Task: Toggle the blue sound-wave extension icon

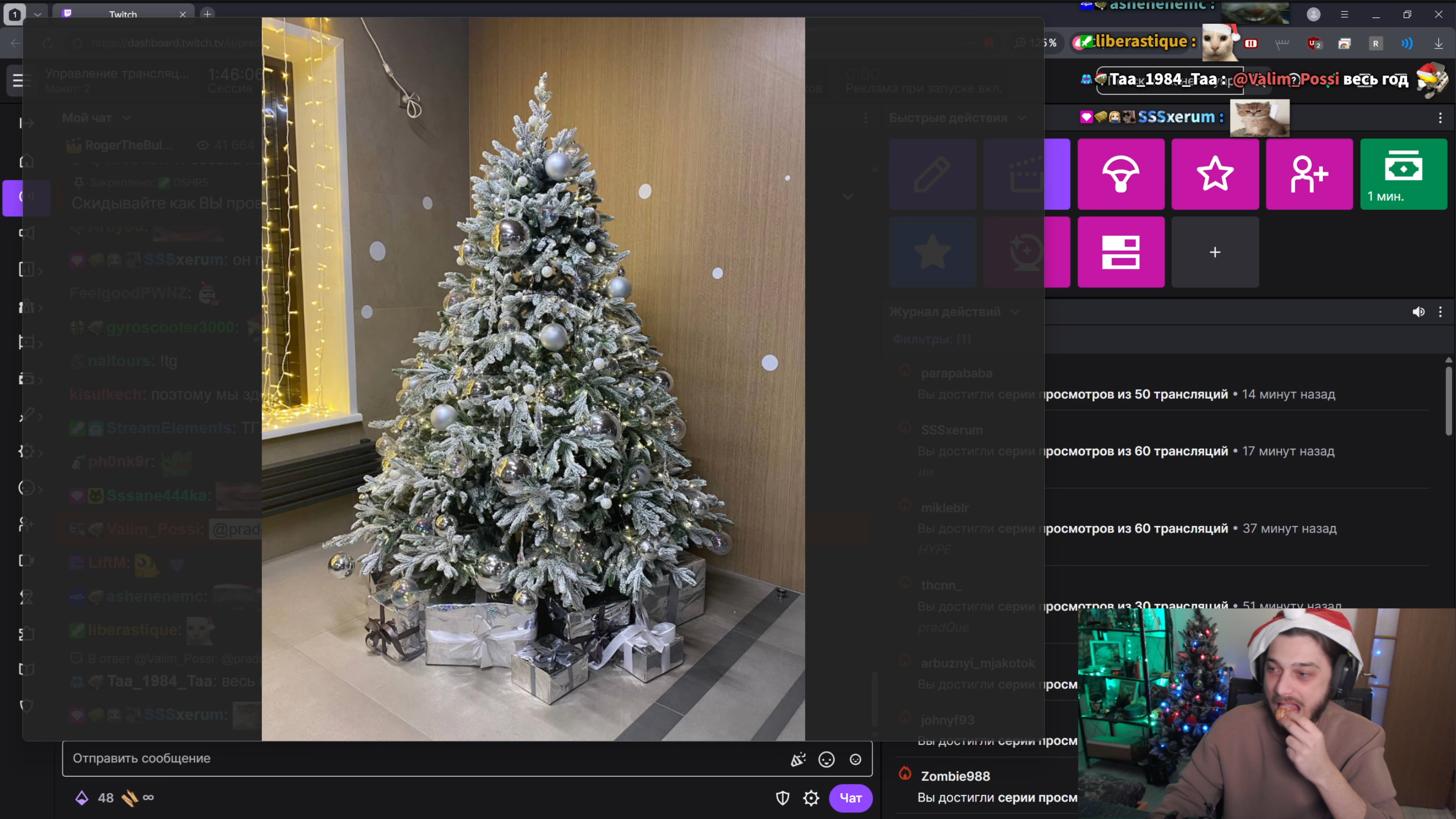Action: [1407, 43]
